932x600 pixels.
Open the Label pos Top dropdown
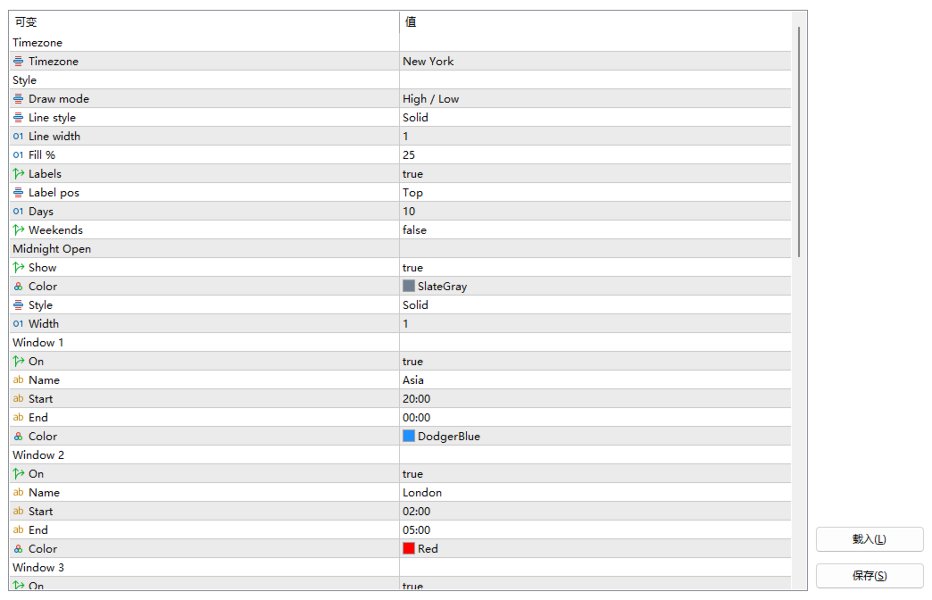pyautogui.click(x=595, y=193)
